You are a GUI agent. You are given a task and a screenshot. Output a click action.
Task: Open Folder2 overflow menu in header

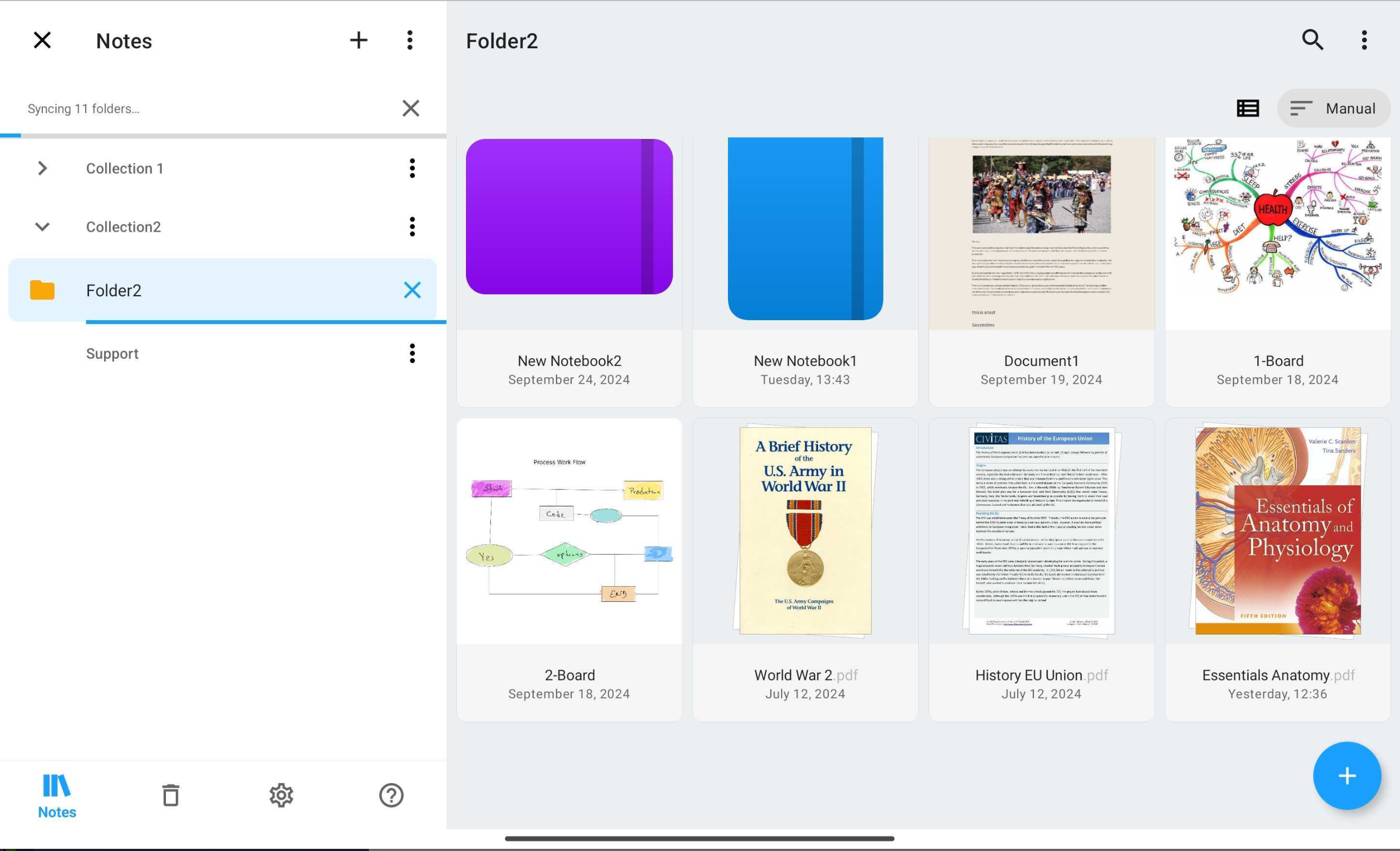coord(1364,40)
